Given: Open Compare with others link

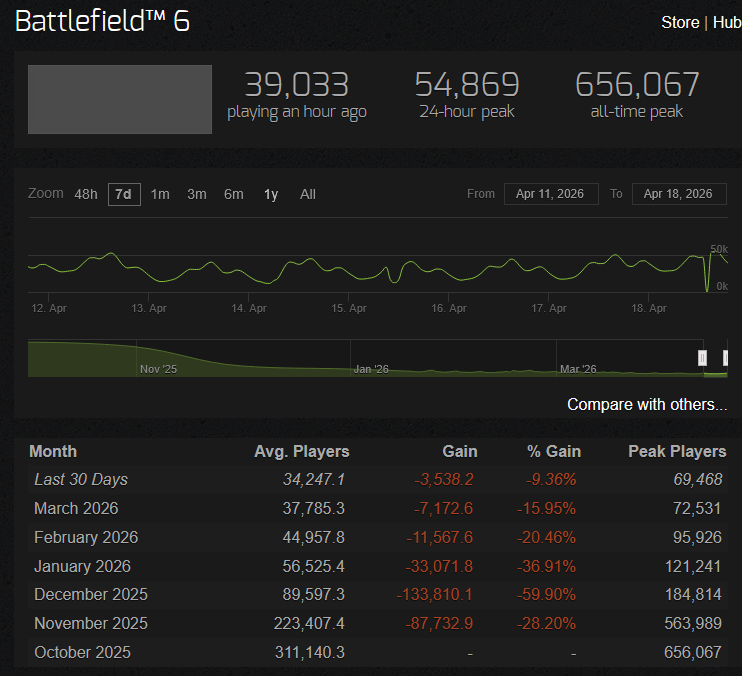Looking at the screenshot, I should pos(647,404).
